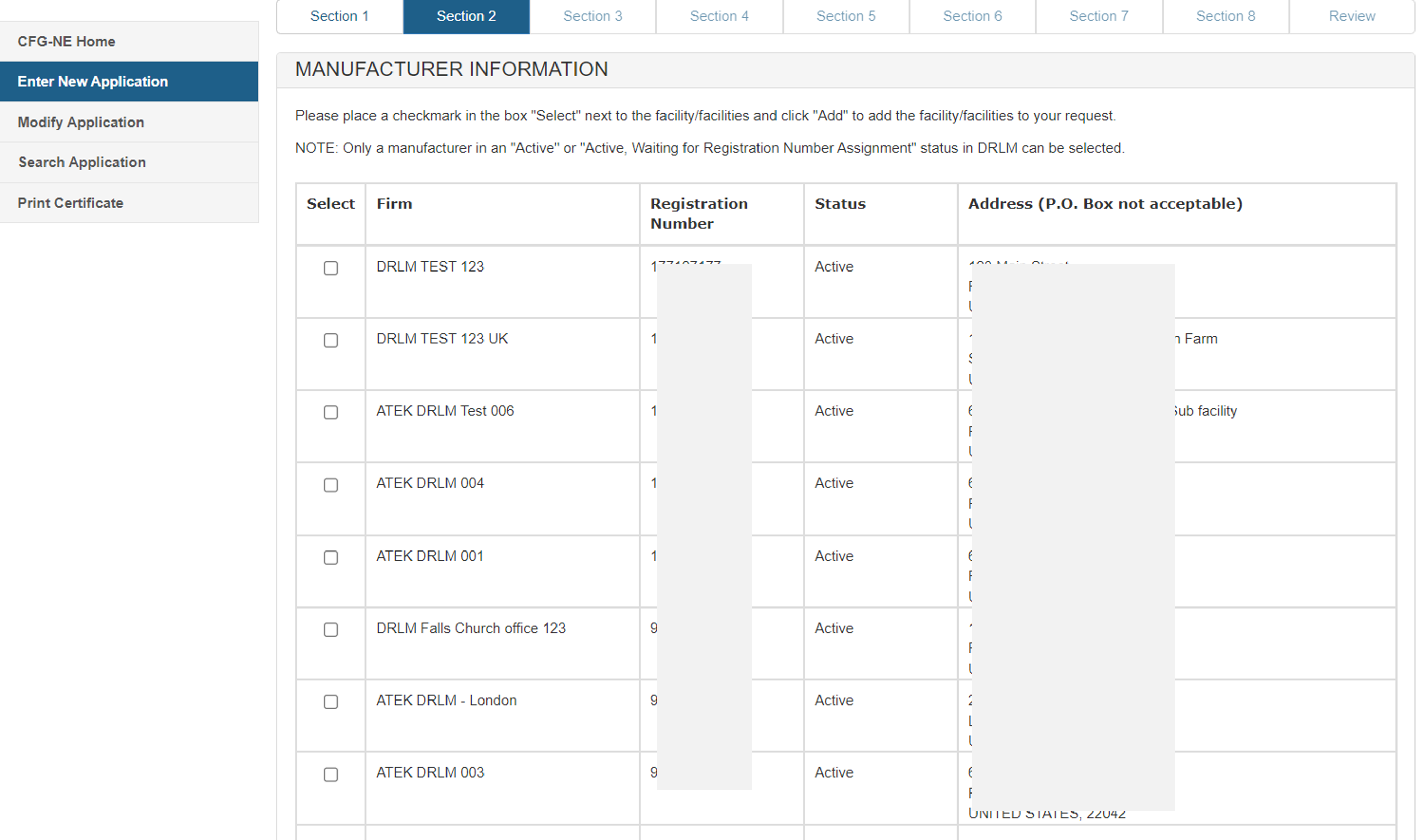Navigate to the Section 8 tab
This screenshot has width=1424, height=840.
pos(1225,16)
